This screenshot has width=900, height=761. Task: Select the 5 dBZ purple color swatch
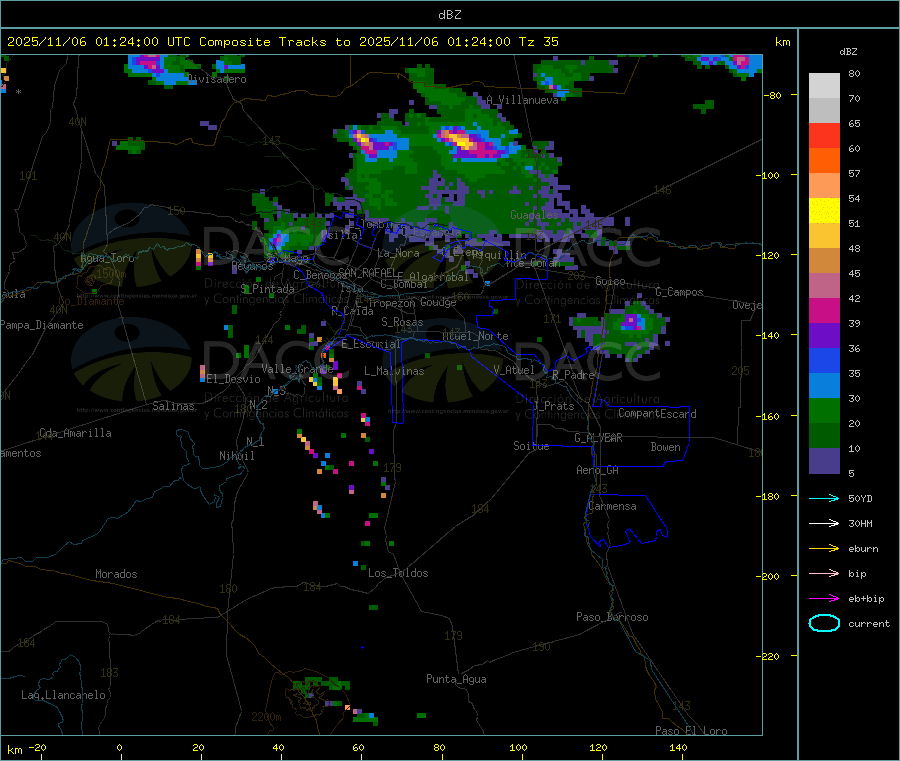click(x=824, y=461)
